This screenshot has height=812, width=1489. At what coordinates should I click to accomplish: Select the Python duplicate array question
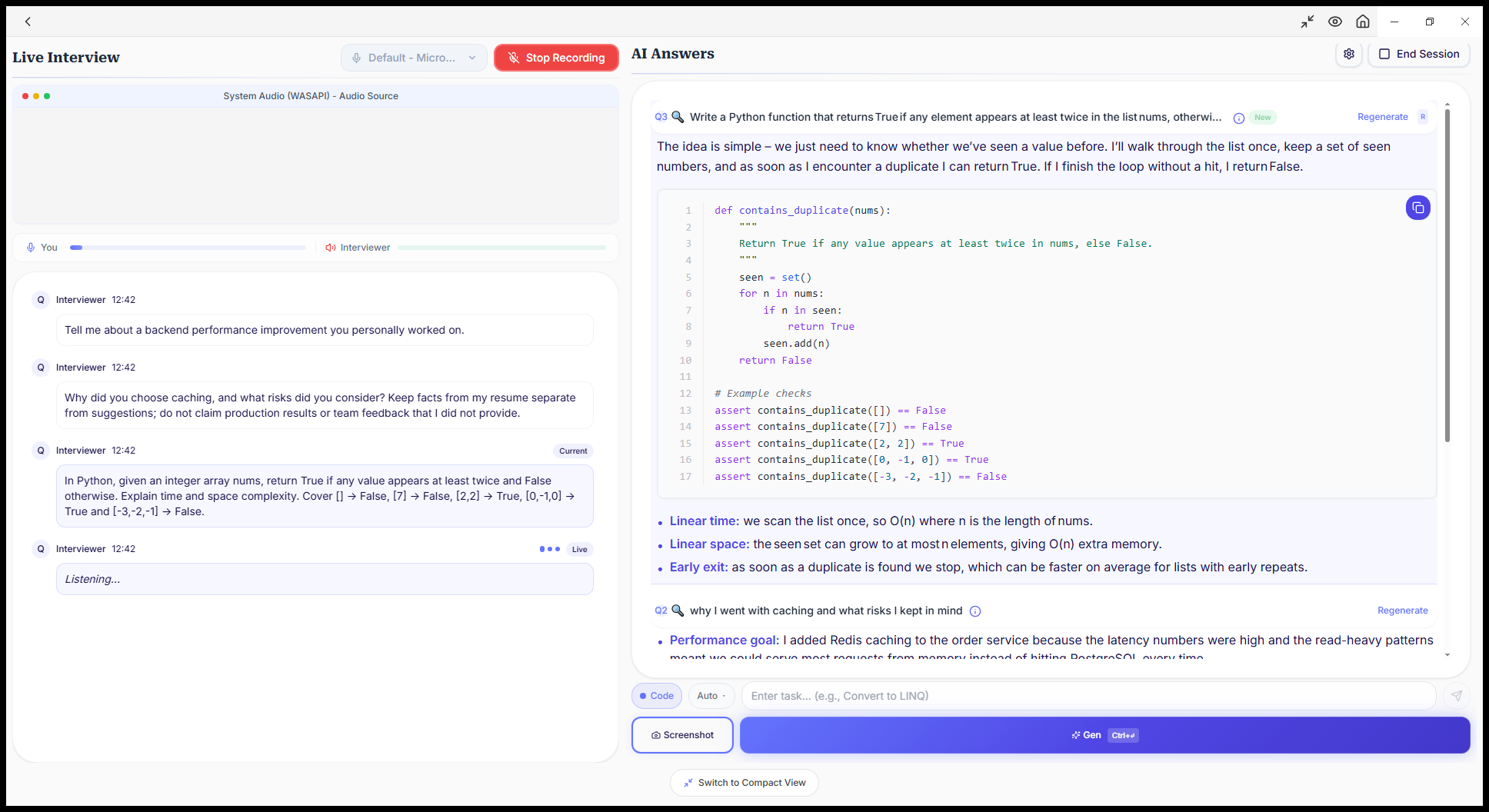click(x=325, y=496)
